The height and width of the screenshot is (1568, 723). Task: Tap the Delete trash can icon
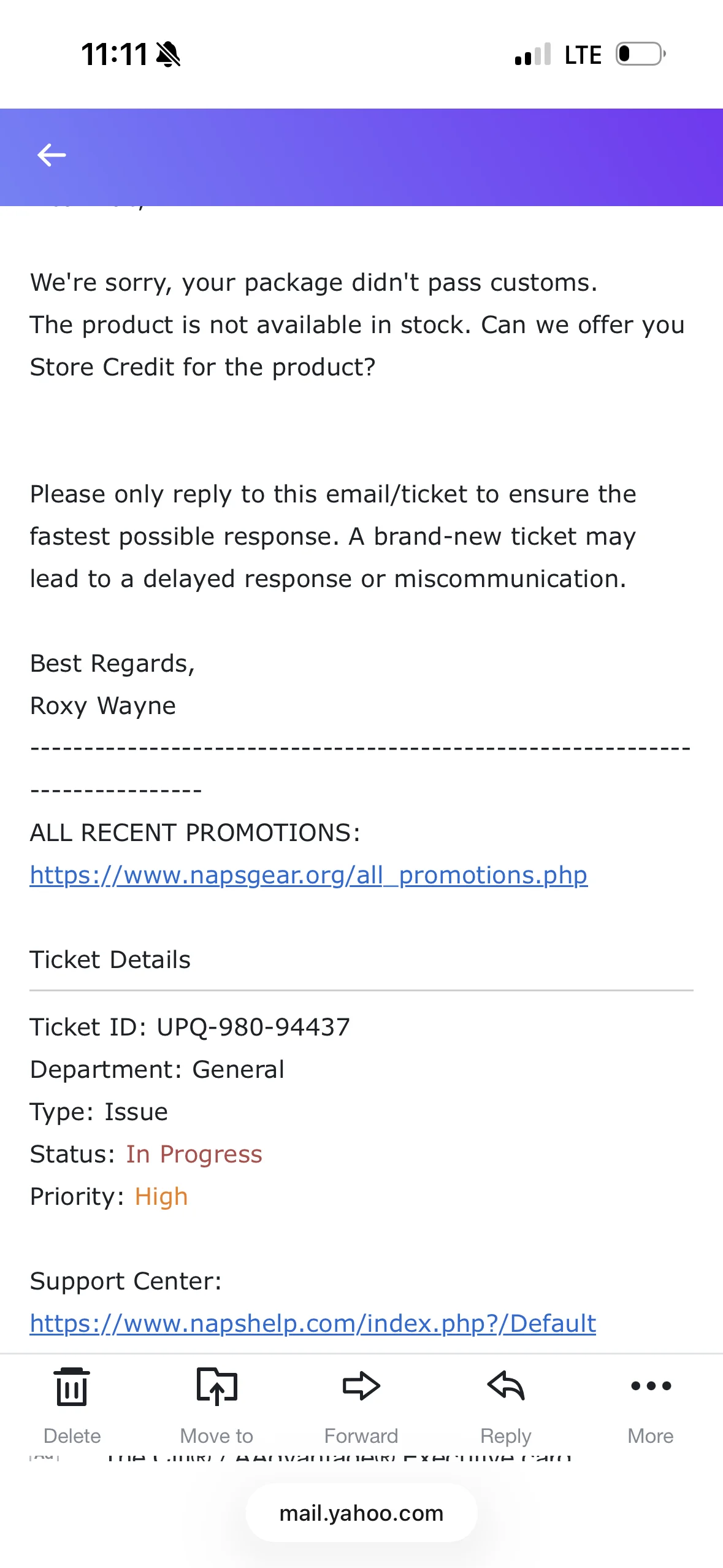[72, 1386]
